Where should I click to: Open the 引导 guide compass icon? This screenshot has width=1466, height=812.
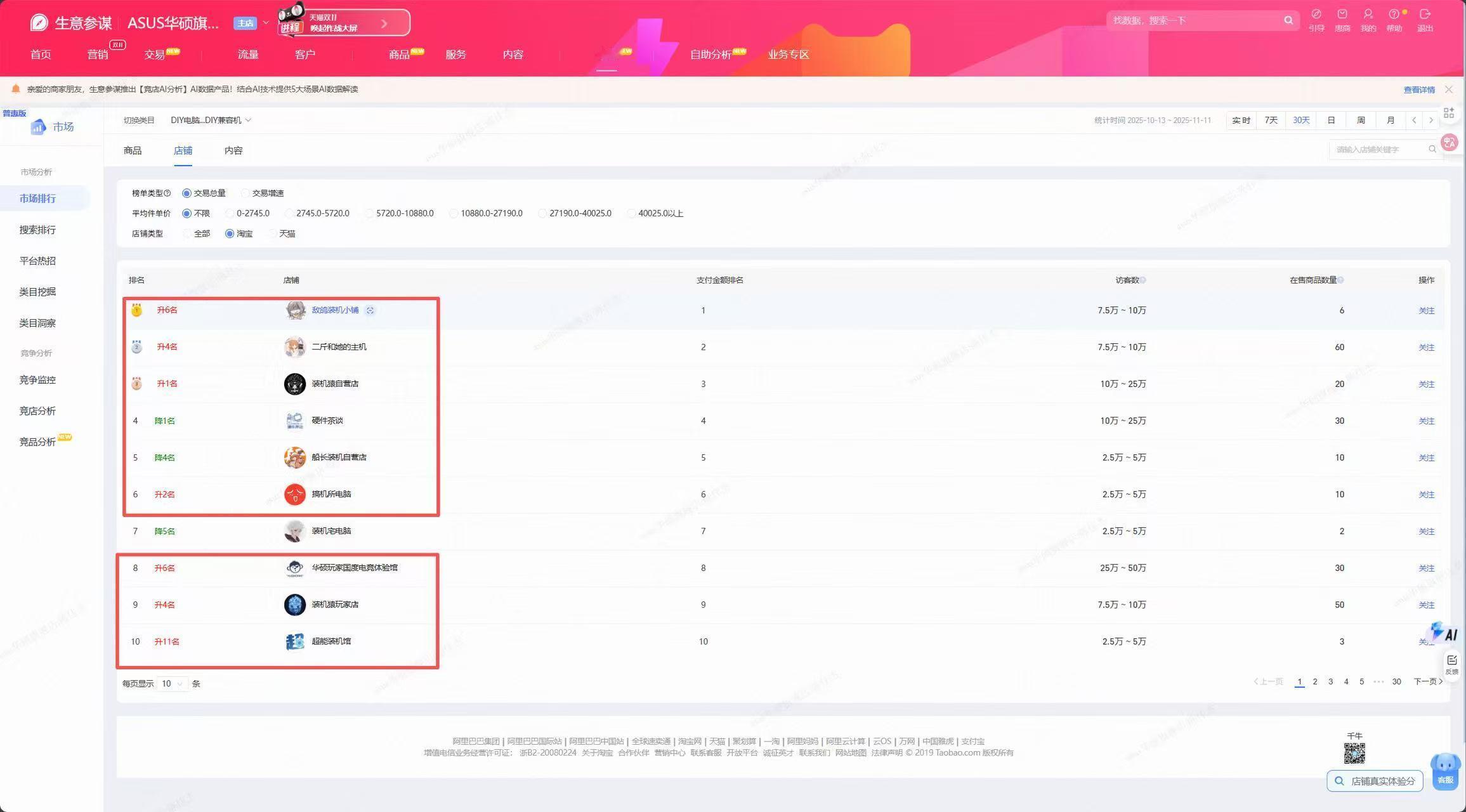click(1316, 15)
